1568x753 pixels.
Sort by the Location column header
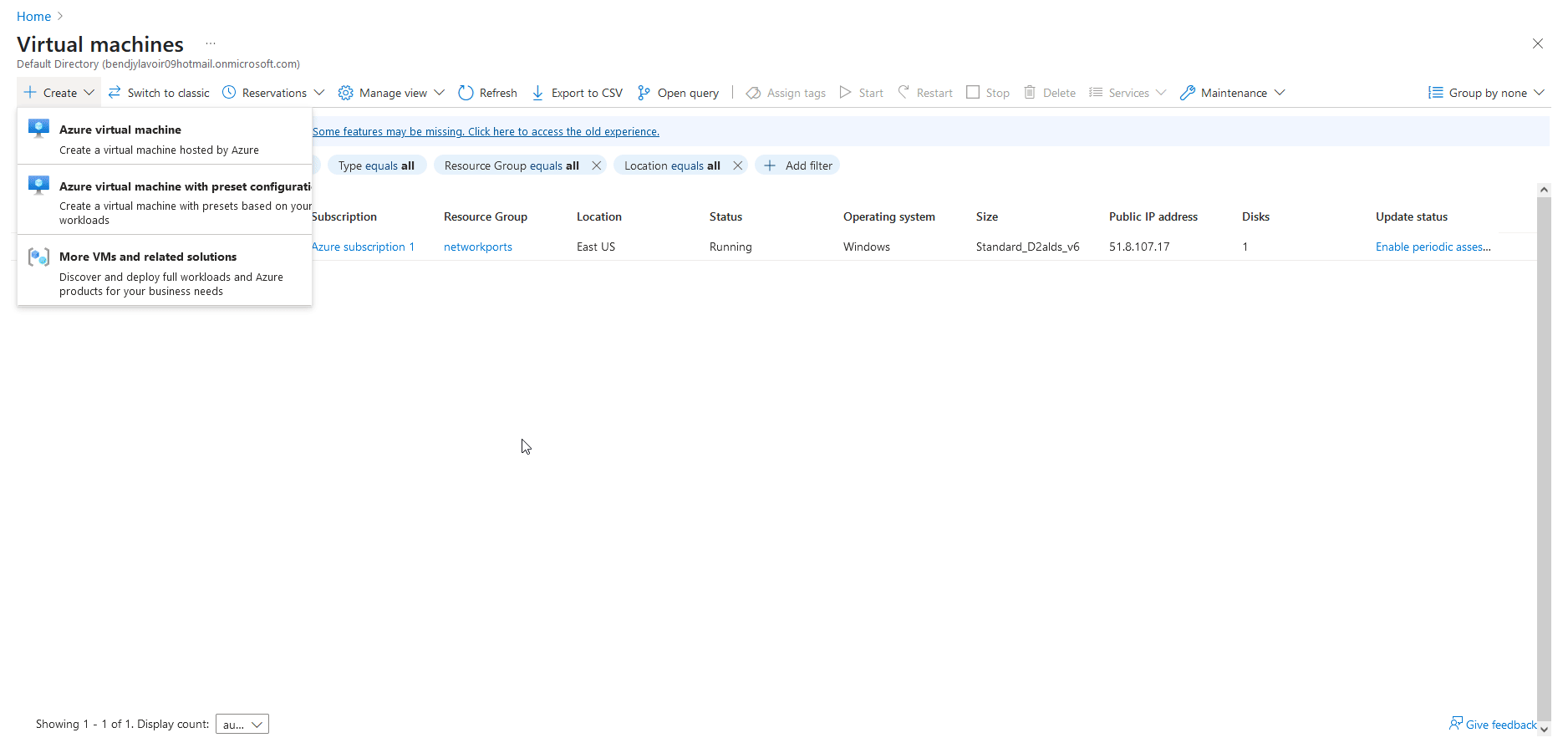tap(599, 216)
